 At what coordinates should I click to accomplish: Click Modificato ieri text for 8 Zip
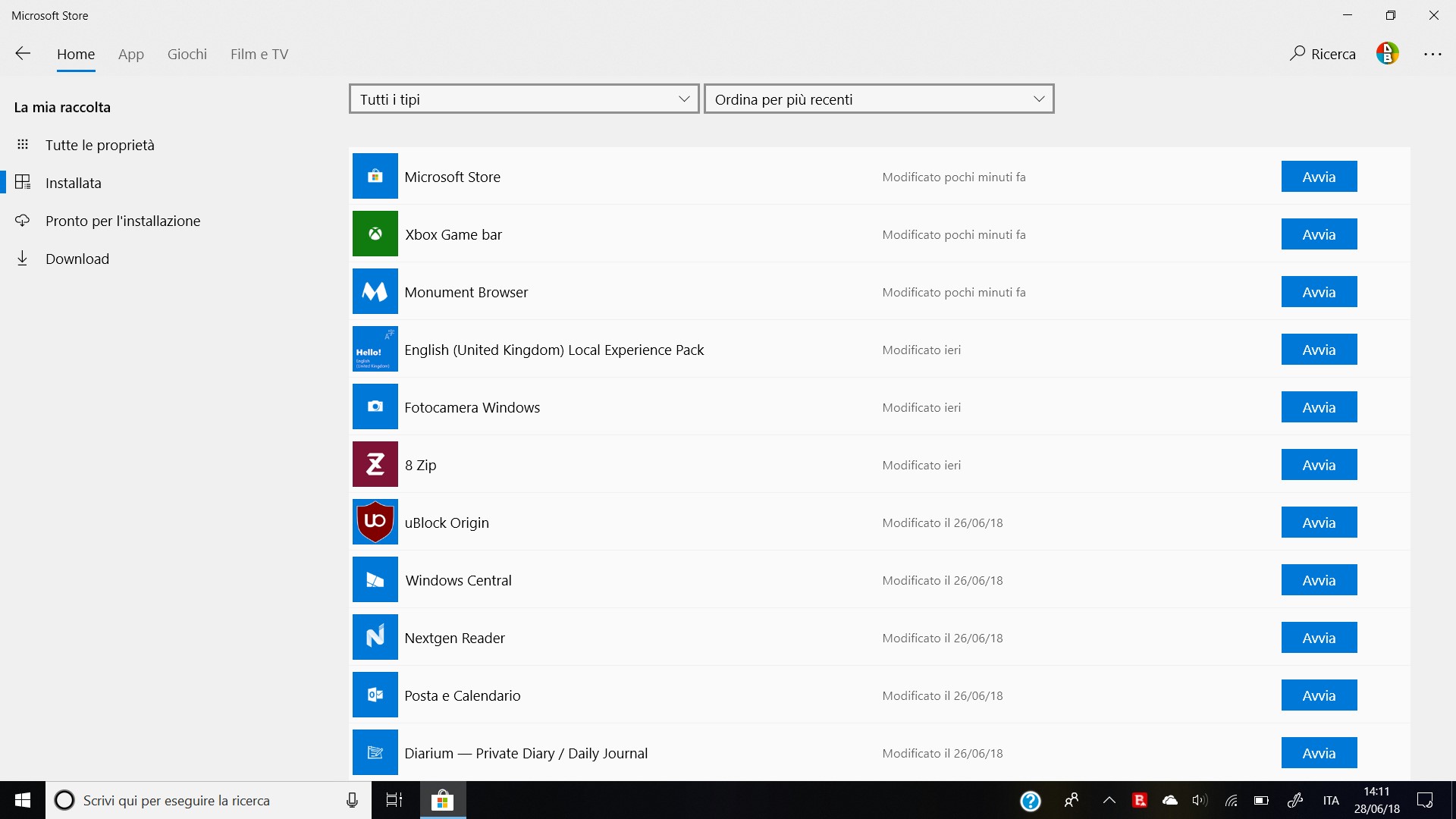pyautogui.click(x=921, y=465)
